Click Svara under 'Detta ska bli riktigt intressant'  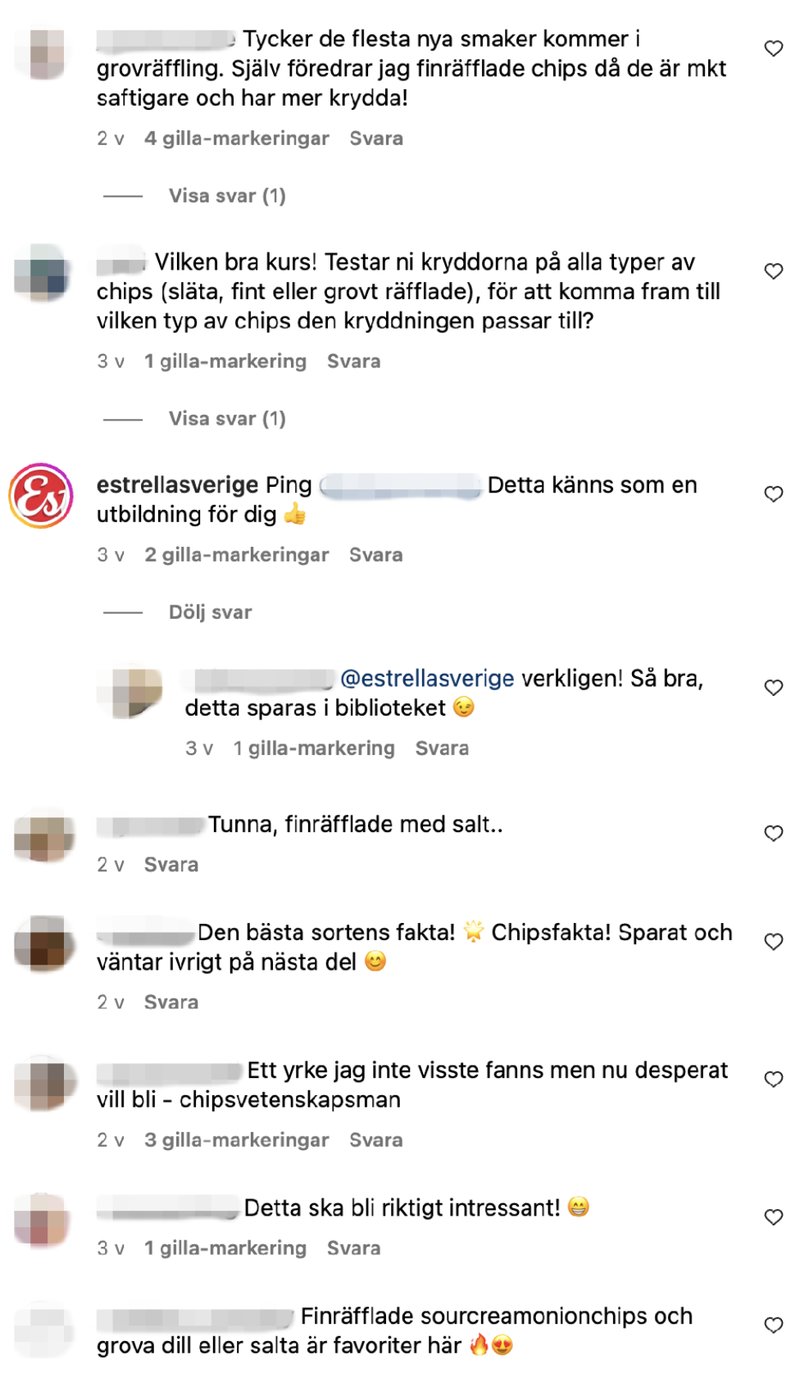click(354, 1248)
